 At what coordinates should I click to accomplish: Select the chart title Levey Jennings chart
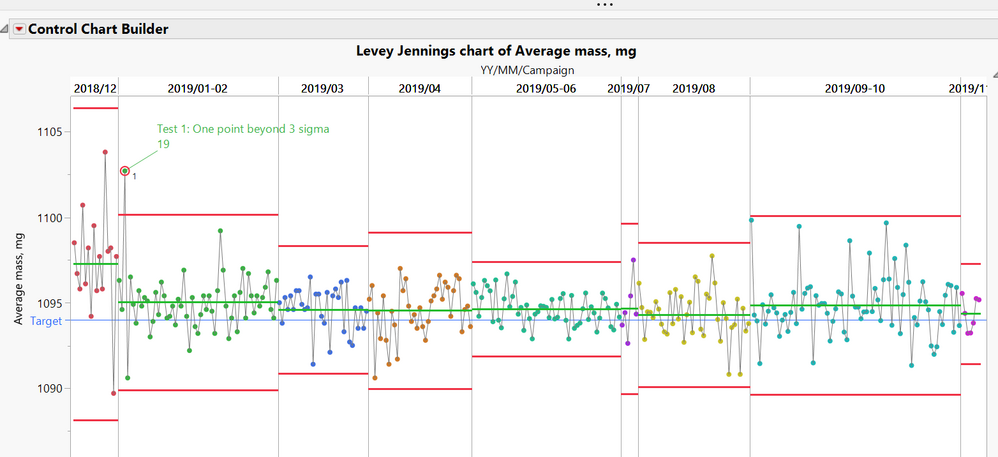point(496,52)
